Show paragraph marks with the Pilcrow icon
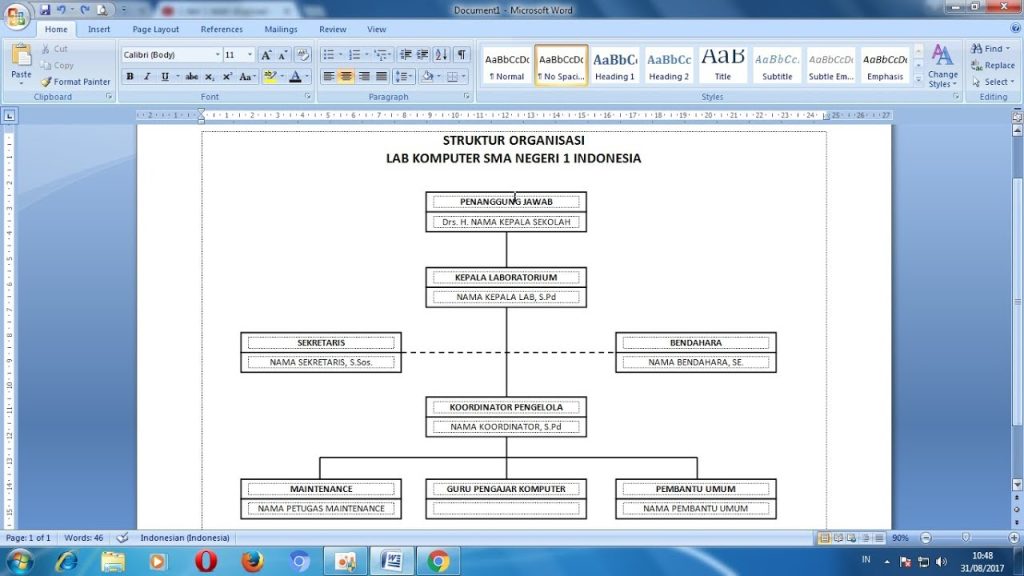 click(460, 54)
